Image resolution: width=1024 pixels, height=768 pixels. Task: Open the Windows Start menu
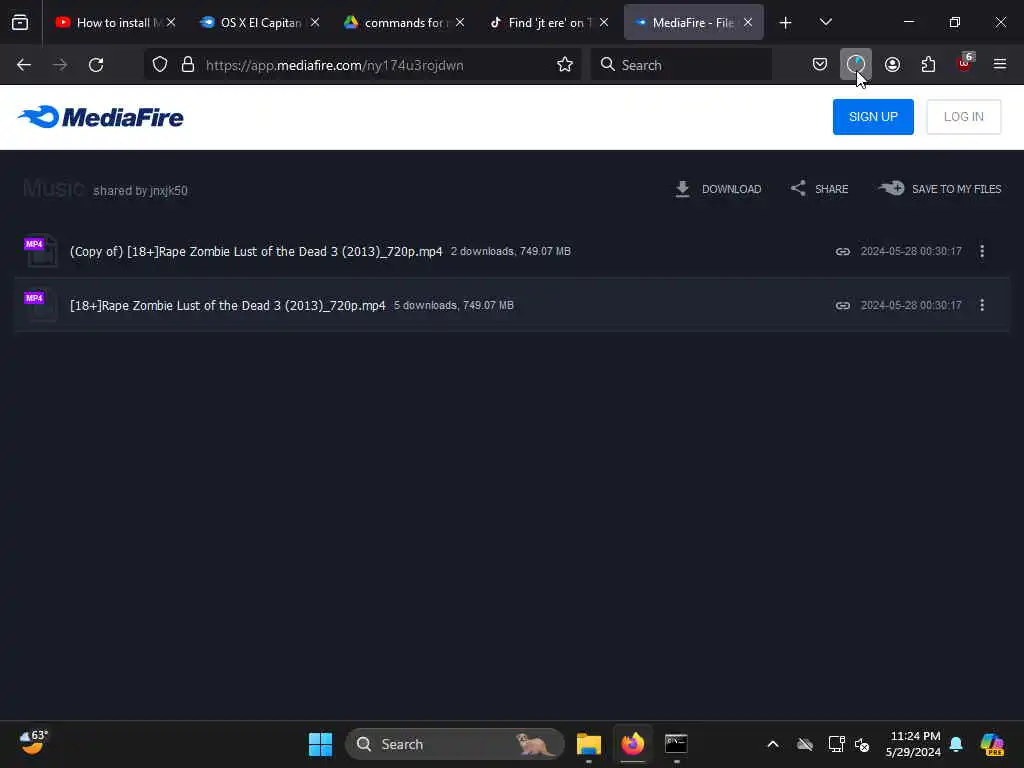(x=320, y=744)
